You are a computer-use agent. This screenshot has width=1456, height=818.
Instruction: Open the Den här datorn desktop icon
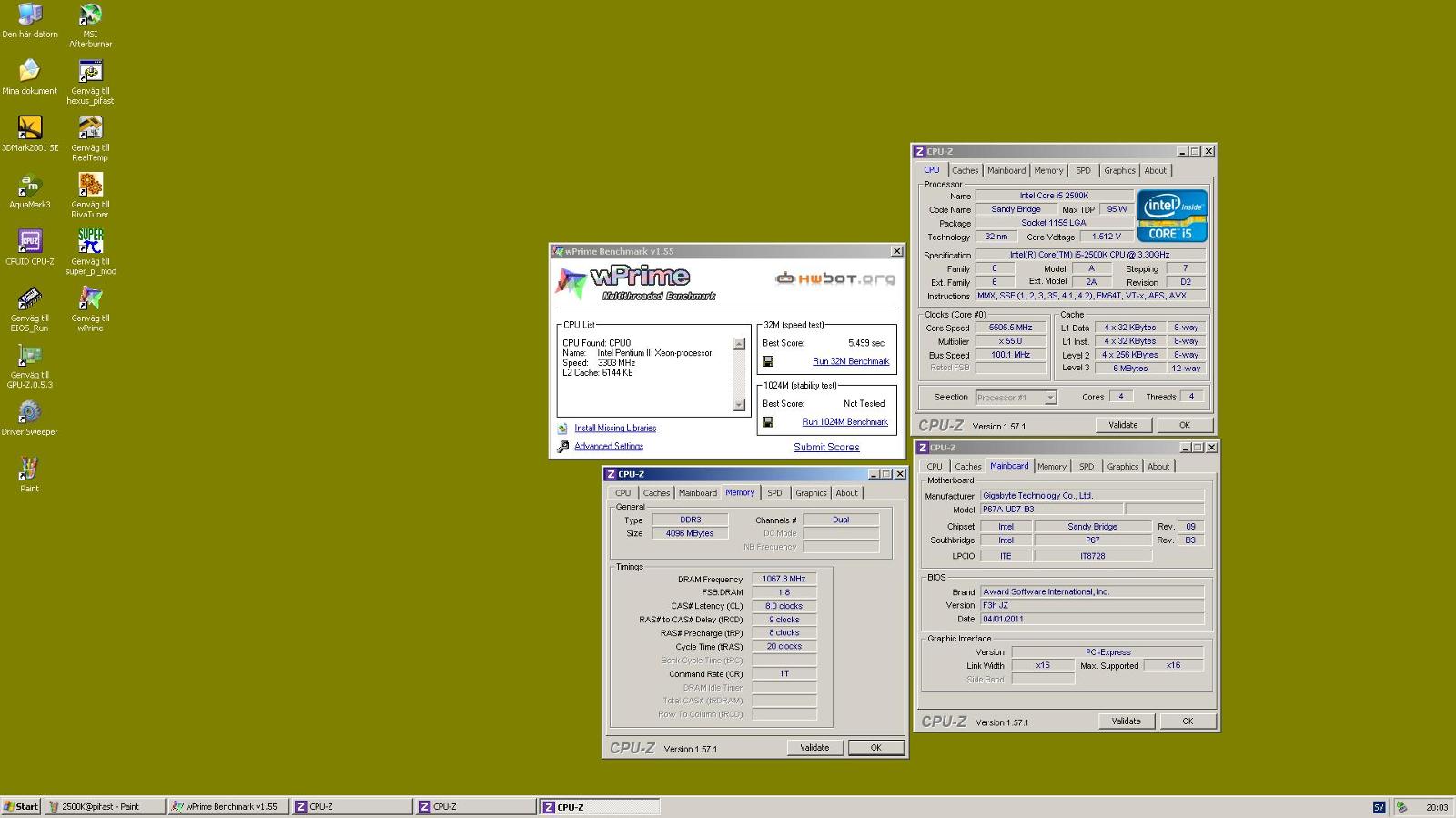pos(29,20)
